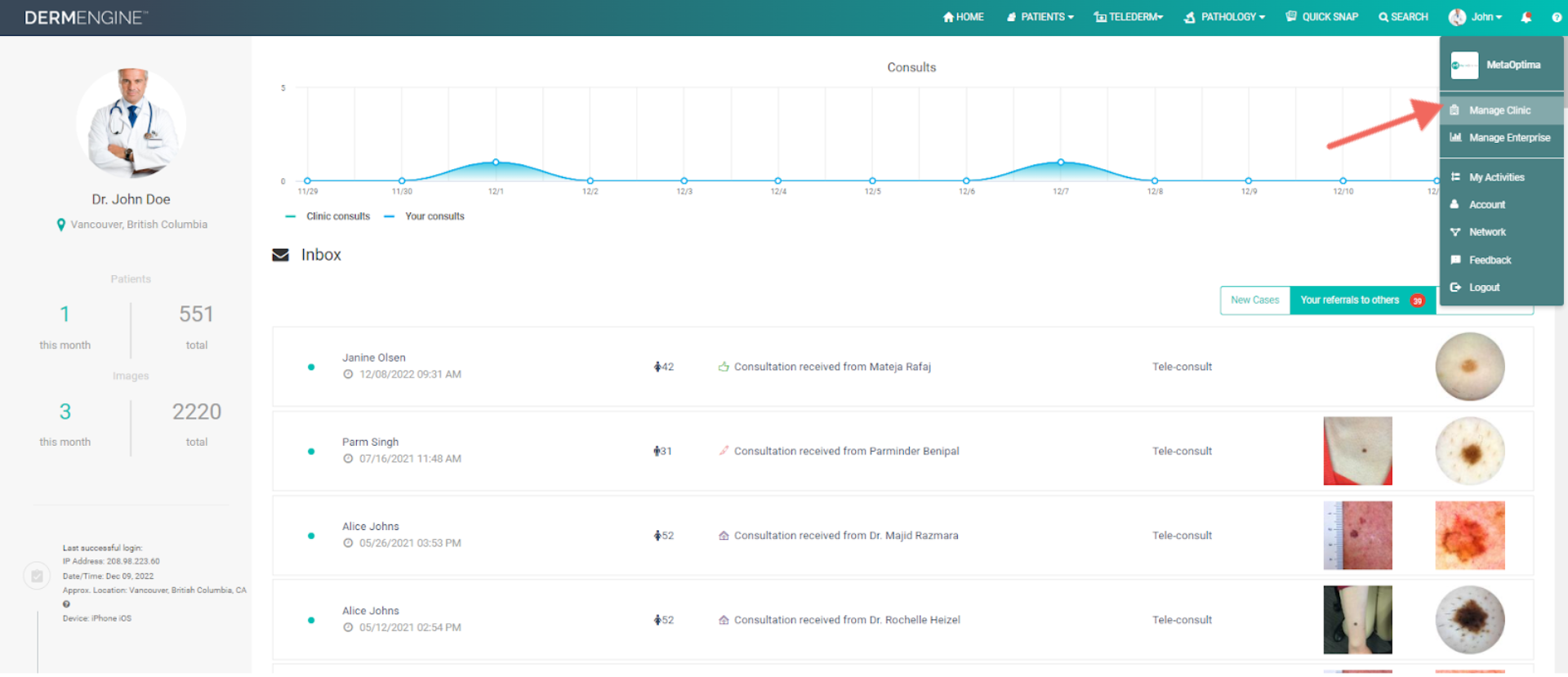Click the Quick Snap icon in navbar
The height and width of the screenshot is (677, 1568).
coord(1291,16)
